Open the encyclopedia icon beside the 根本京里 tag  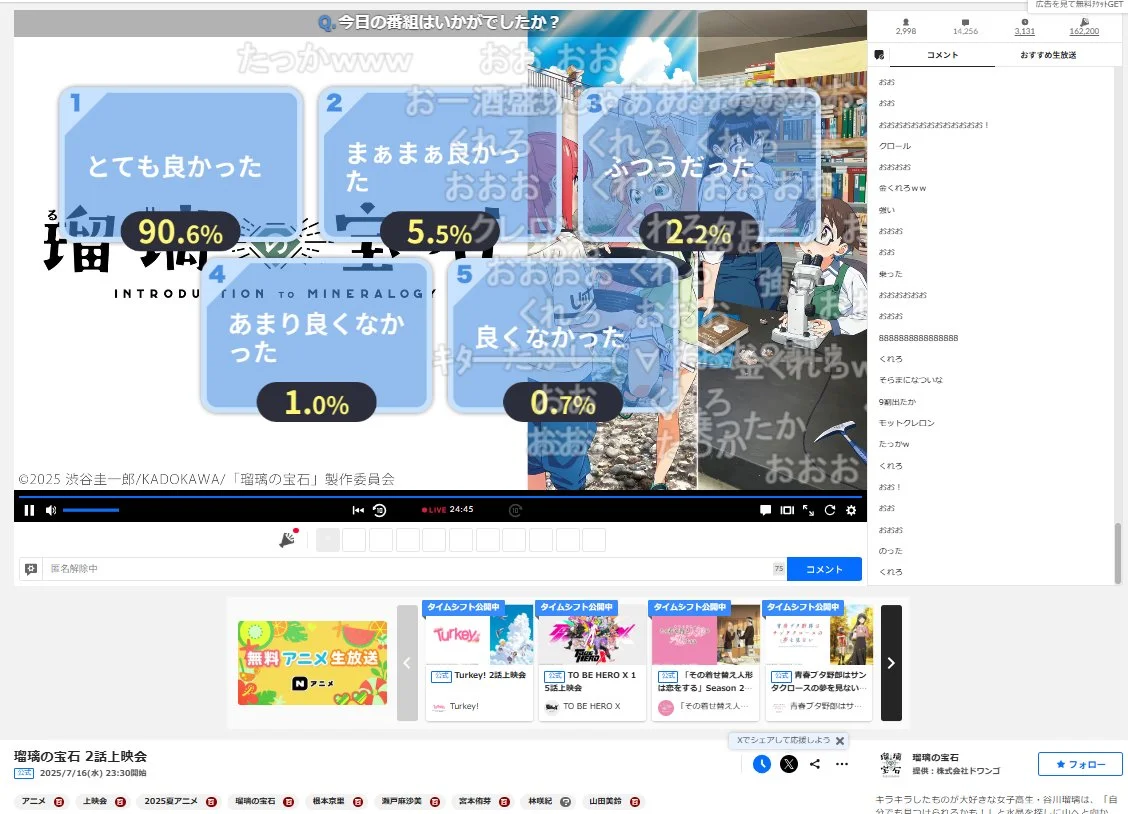point(358,802)
